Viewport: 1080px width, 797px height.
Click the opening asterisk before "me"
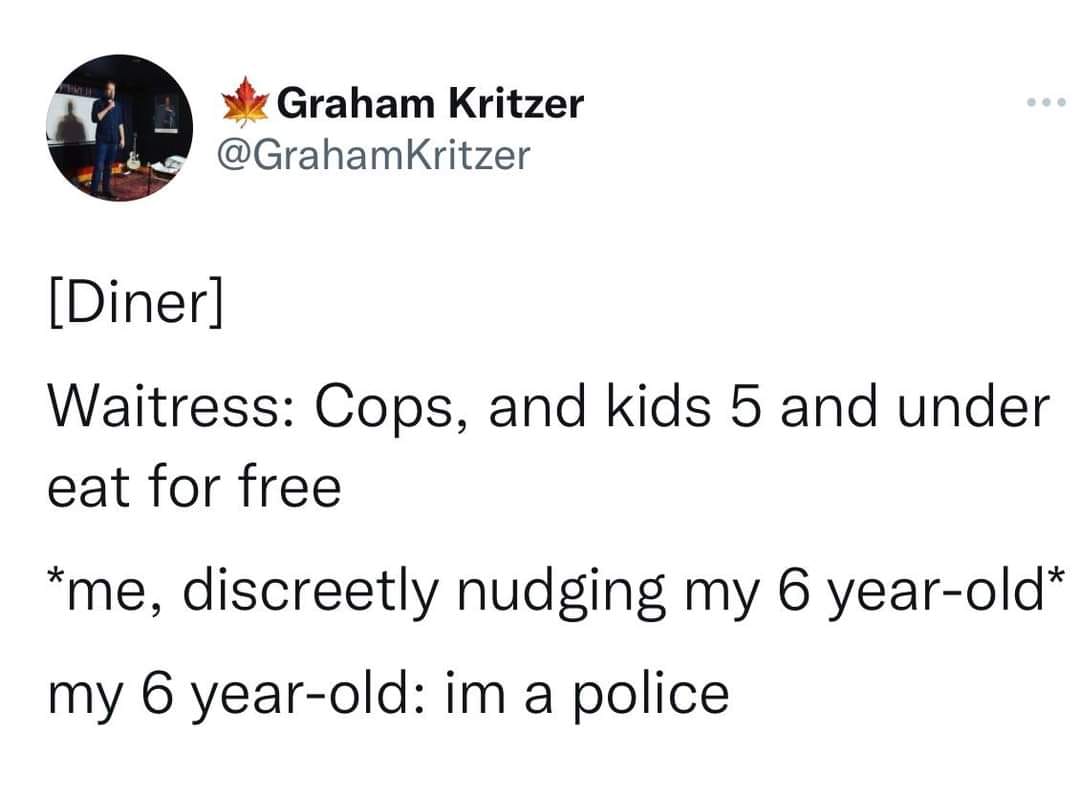pyautogui.click(x=55, y=579)
